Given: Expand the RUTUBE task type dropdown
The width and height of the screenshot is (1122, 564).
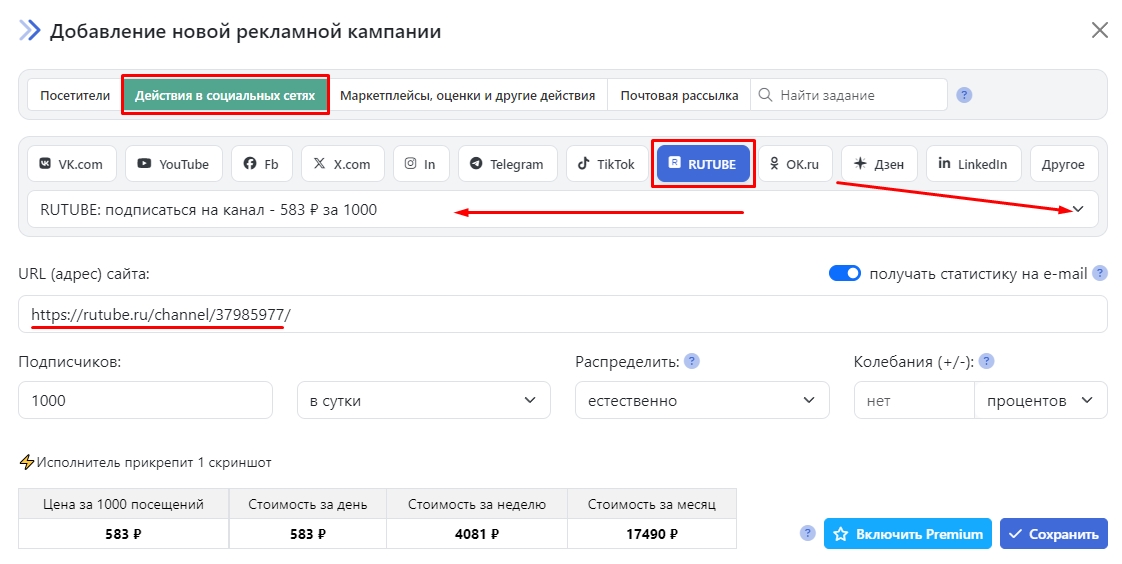Looking at the screenshot, I should pos(1078,210).
